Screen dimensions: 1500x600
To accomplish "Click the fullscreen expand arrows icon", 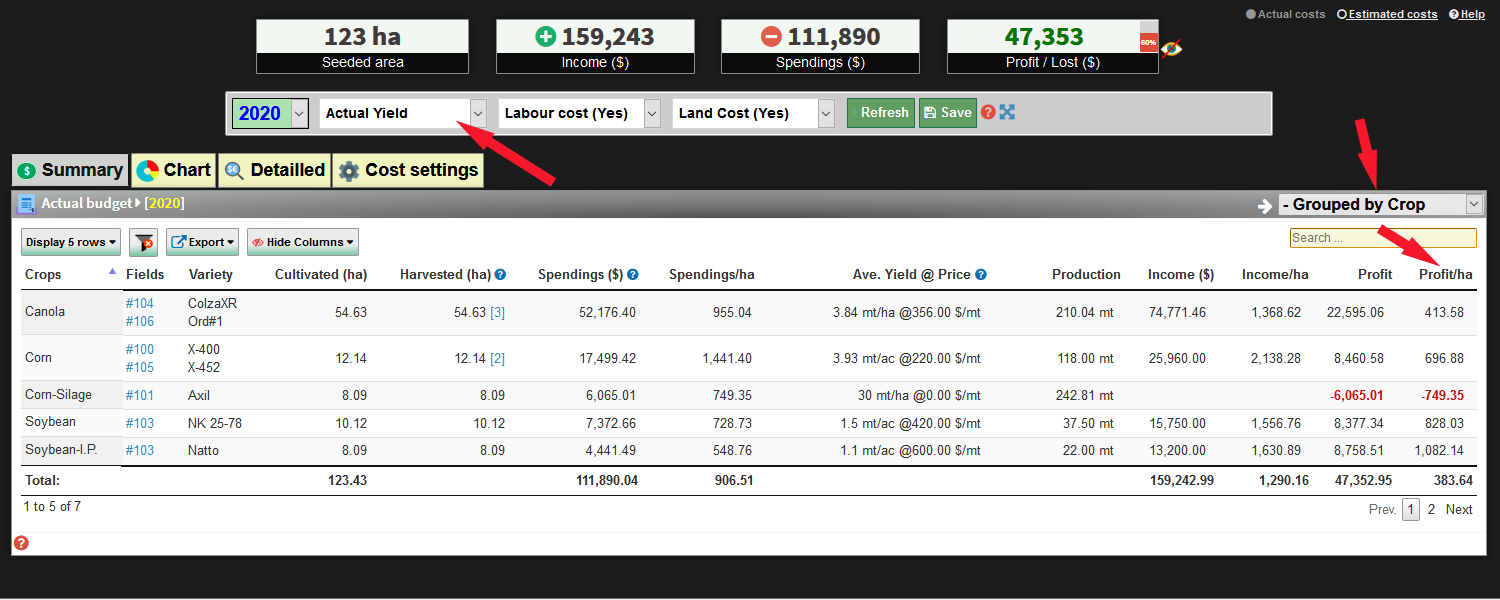I will pos(1007,112).
